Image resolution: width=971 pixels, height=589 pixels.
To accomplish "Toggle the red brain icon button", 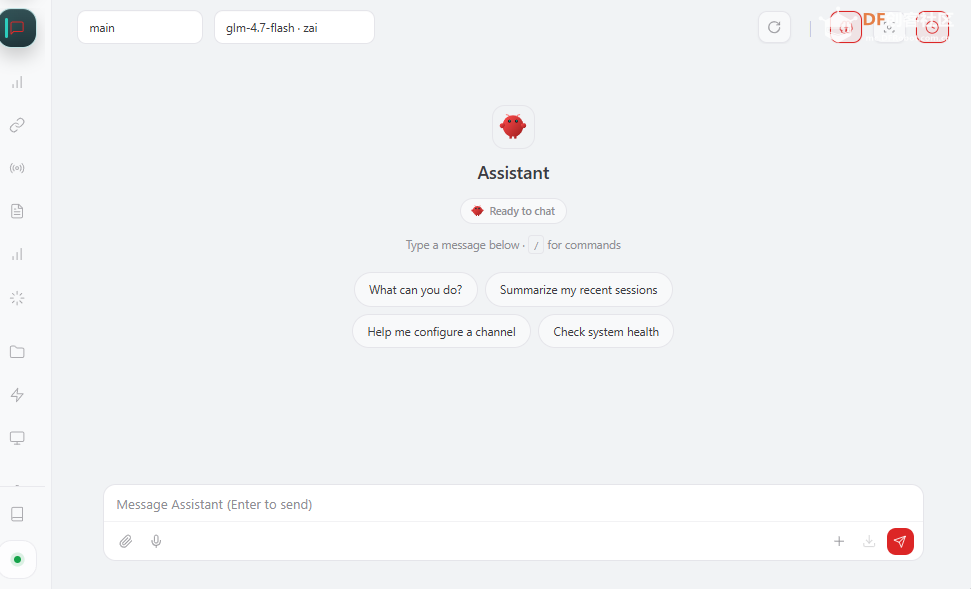I will [845, 27].
